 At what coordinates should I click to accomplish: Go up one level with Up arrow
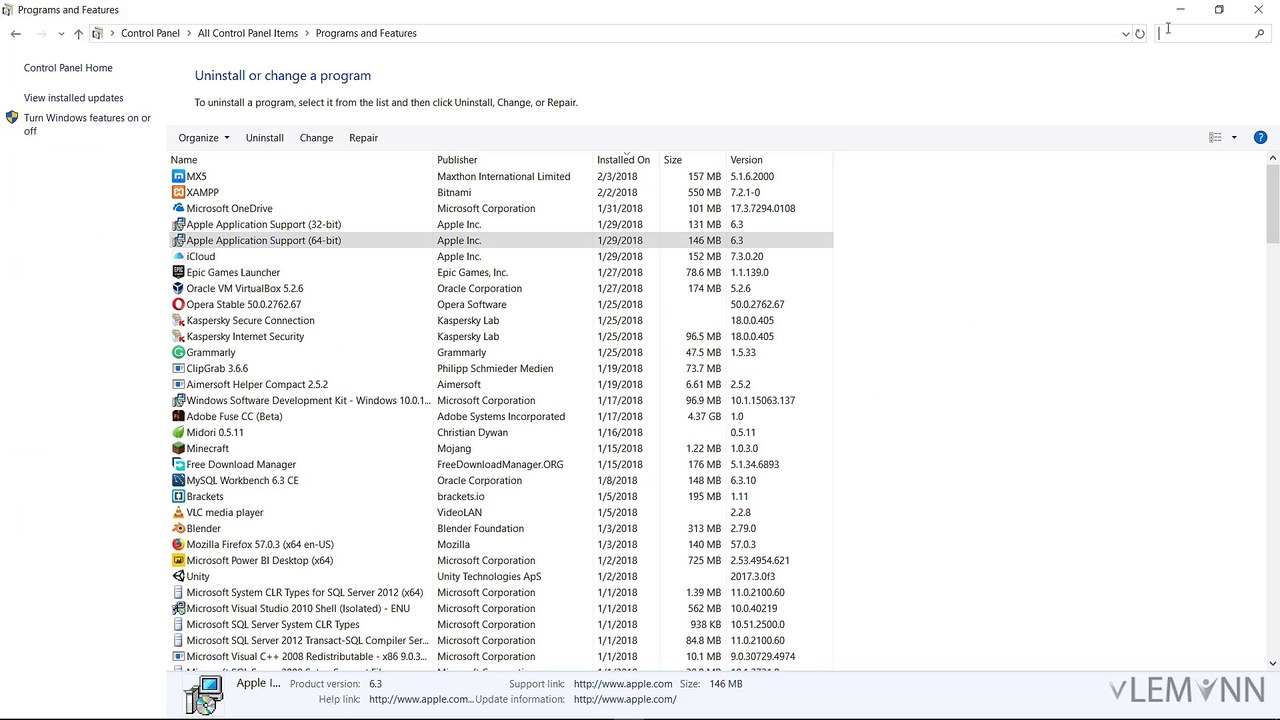78,33
